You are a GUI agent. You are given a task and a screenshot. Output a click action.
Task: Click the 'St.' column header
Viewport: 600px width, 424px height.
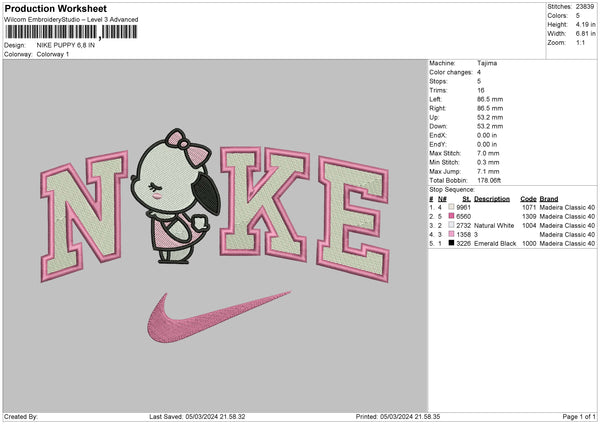tap(466, 199)
